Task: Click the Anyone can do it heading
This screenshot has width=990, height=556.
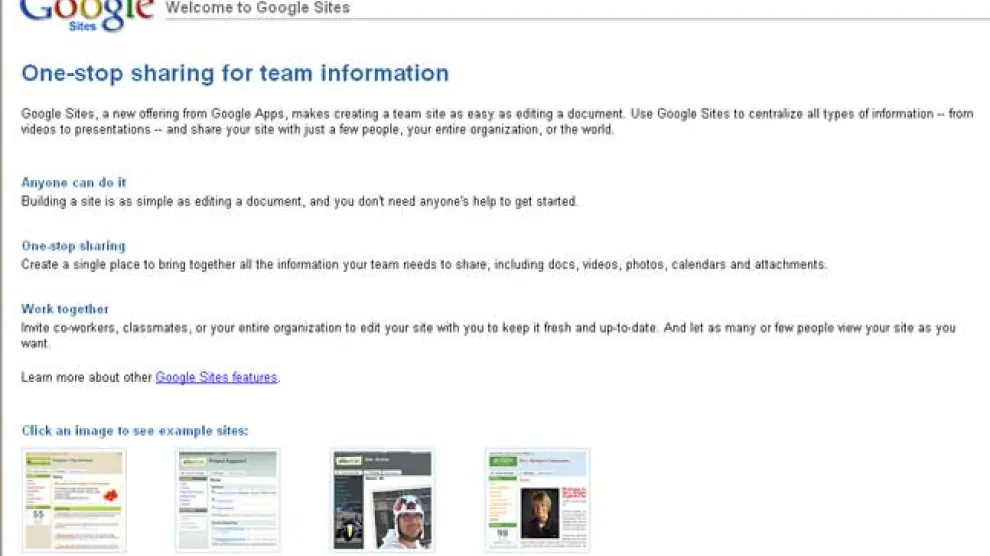Action: (x=74, y=183)
